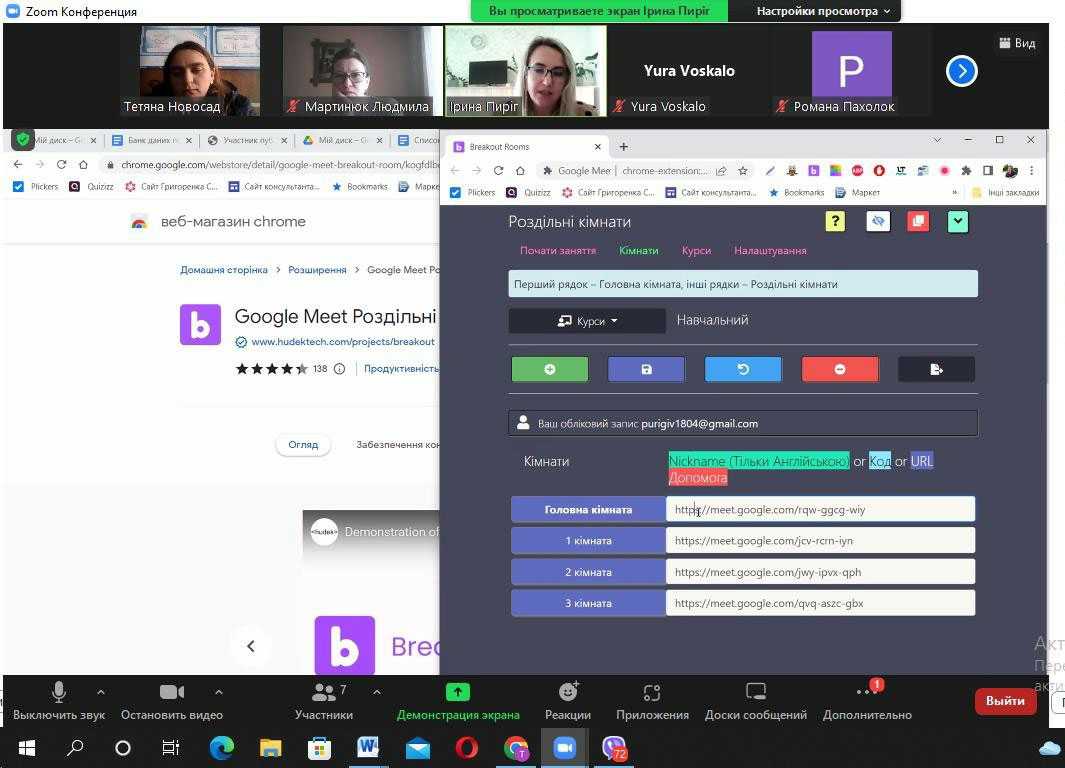Expand the green chevron-down button
Screen dimensions: 1065x768
(957, 222)
